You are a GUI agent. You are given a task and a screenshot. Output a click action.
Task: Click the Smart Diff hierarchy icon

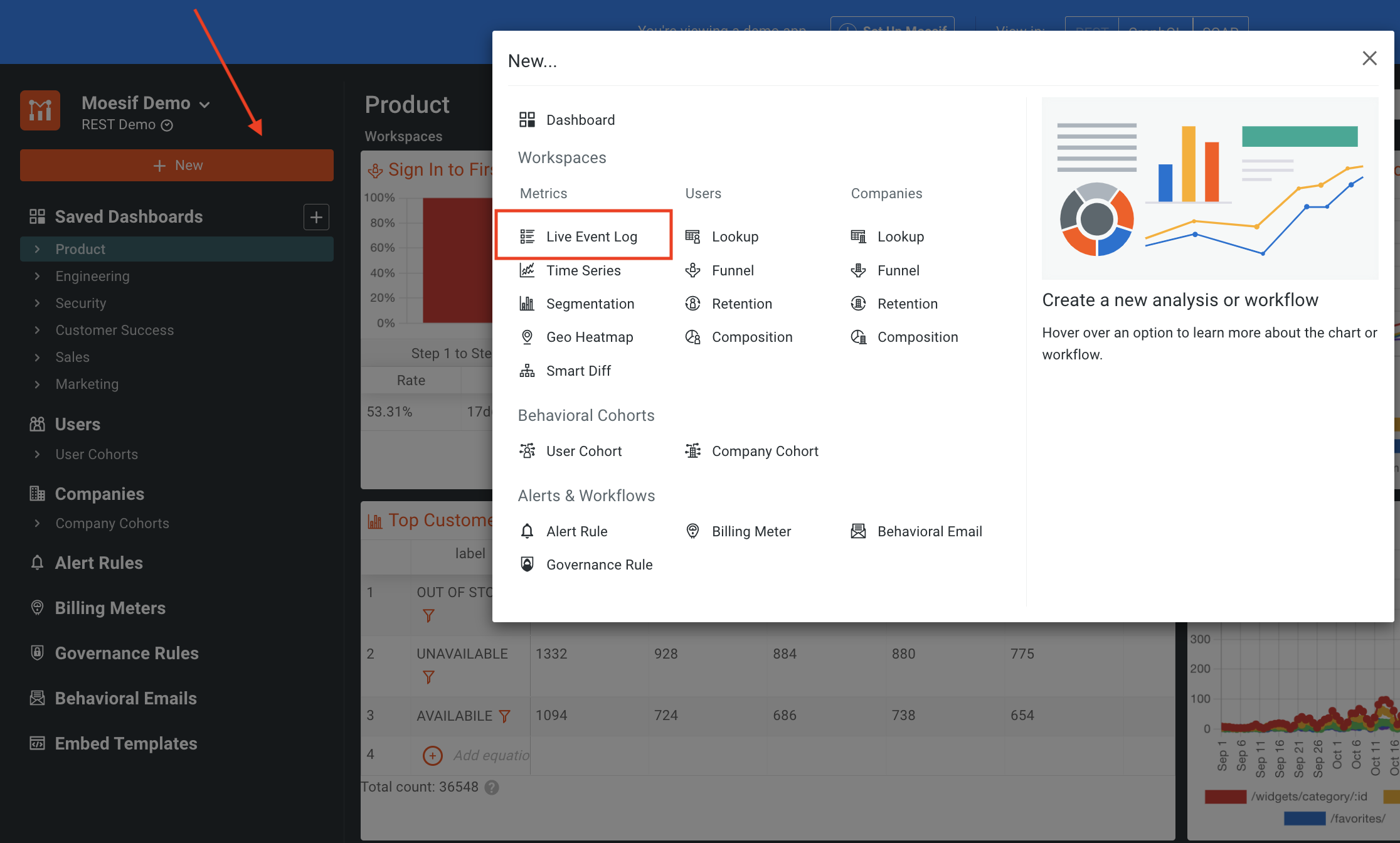527,371
